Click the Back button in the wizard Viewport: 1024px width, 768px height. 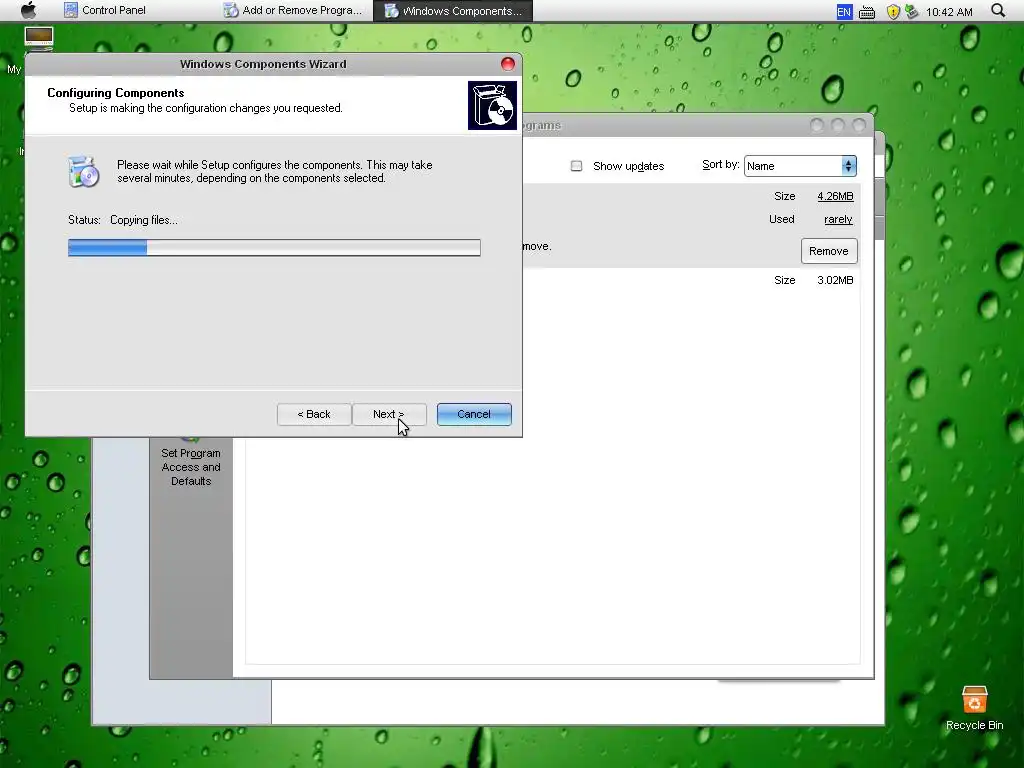click(314, 414)
